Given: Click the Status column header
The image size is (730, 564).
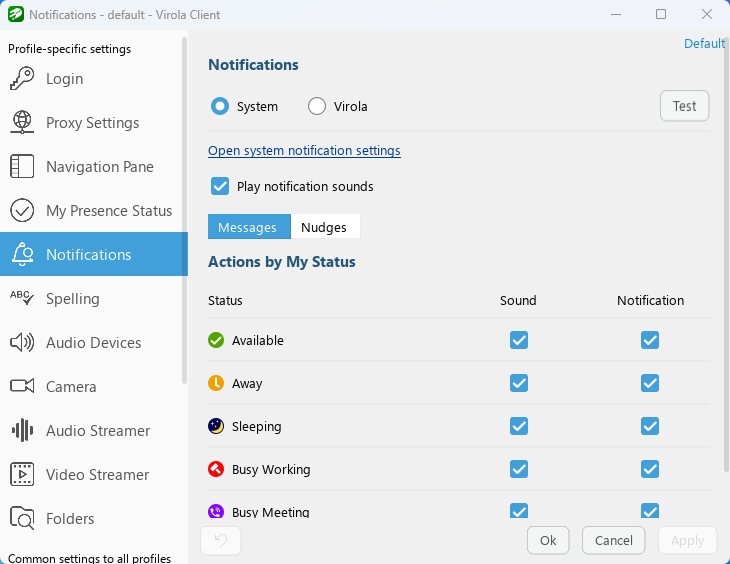Looking at the screenshot, I should click(x=225, y=300).
